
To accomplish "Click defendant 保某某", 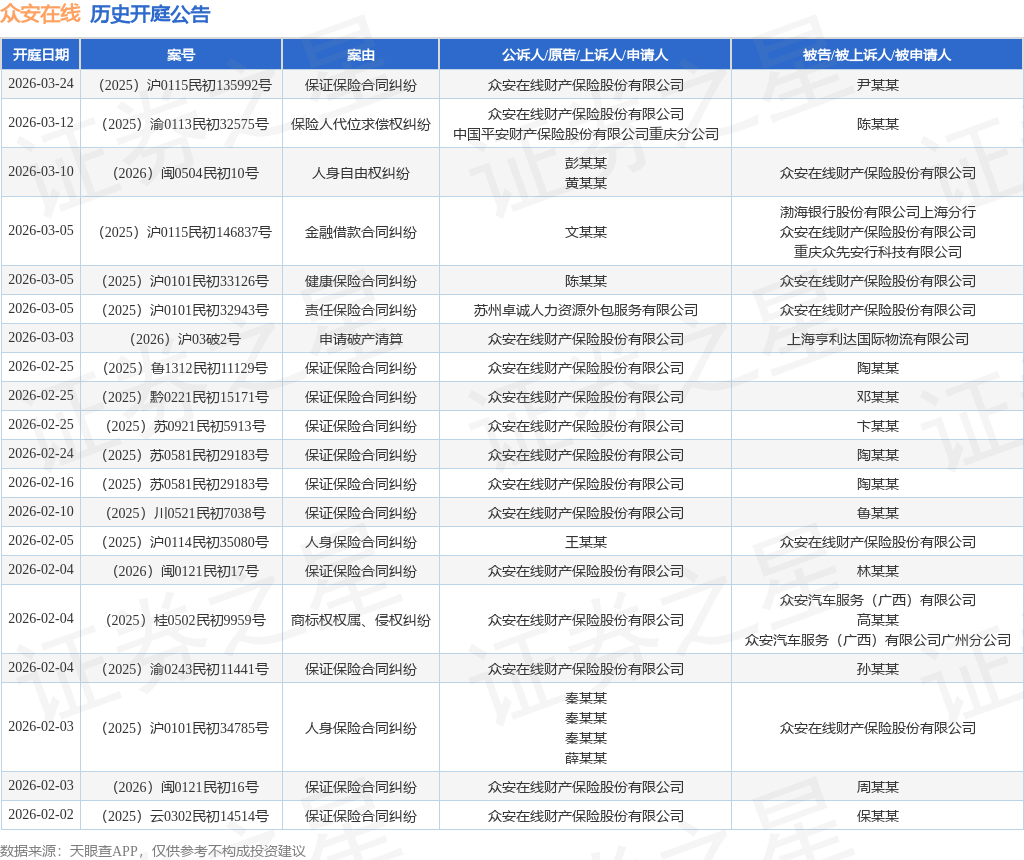I will [x=878, y=816].
